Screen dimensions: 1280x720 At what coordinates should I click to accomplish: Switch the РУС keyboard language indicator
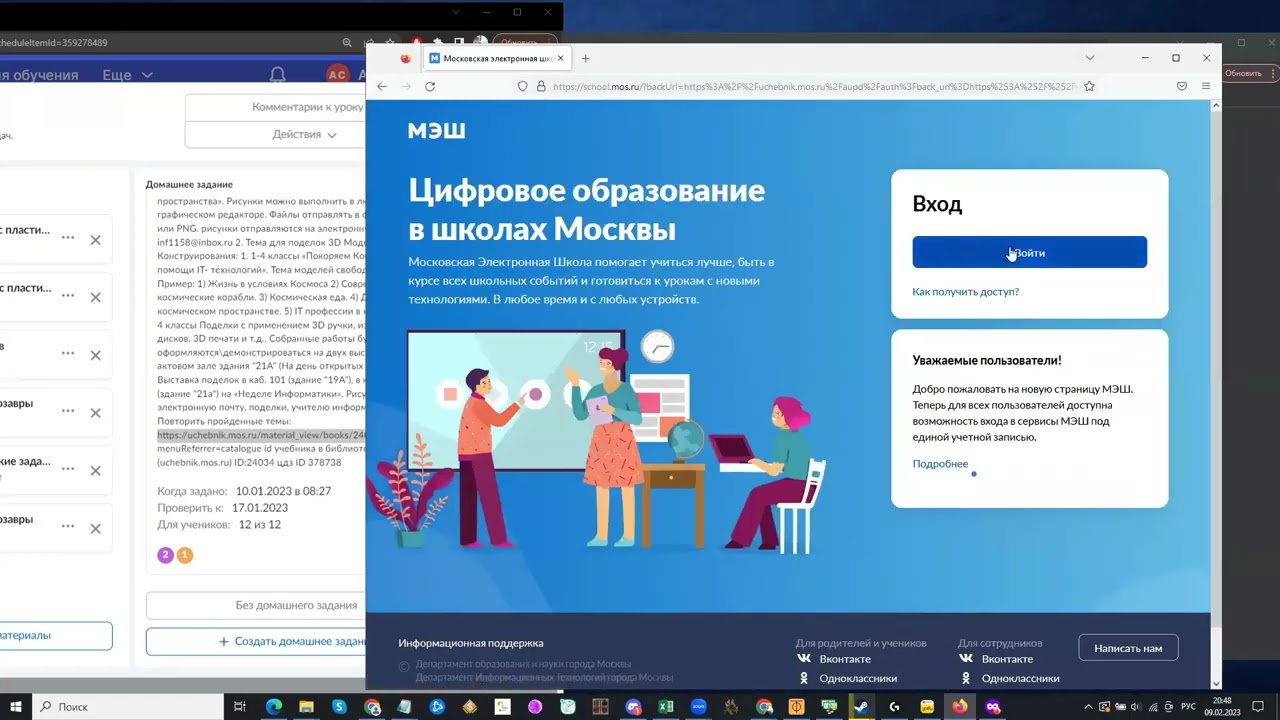click(1188, 707)
